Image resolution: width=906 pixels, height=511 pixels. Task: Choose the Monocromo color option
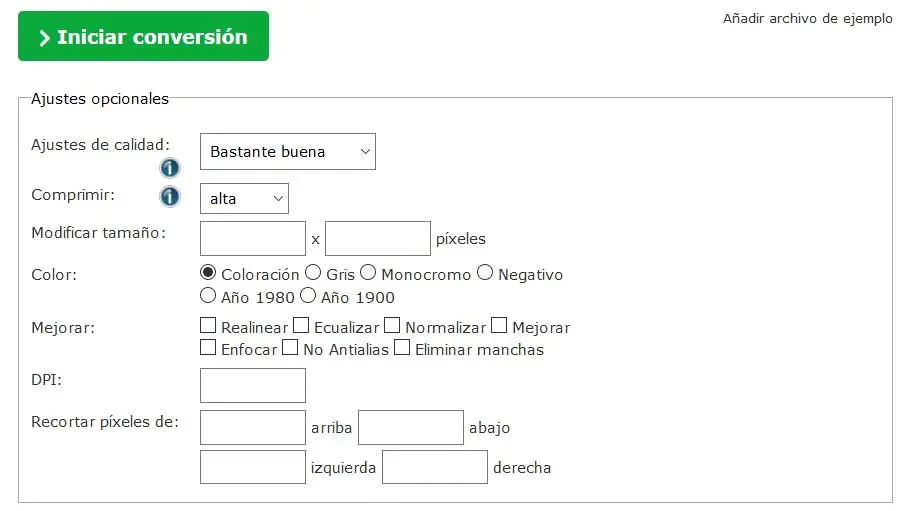click(x=368, y=273)
